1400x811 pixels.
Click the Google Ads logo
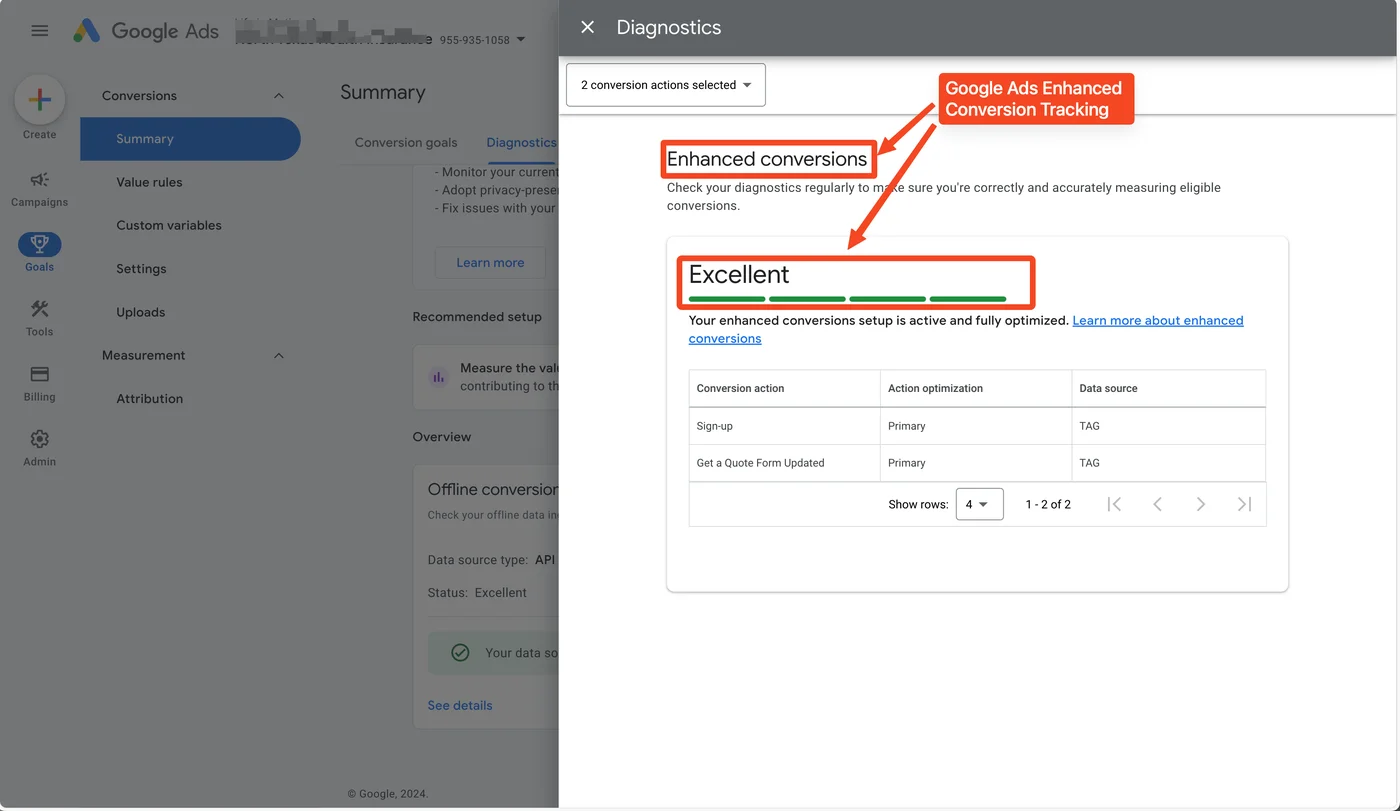tap(145, 29)
